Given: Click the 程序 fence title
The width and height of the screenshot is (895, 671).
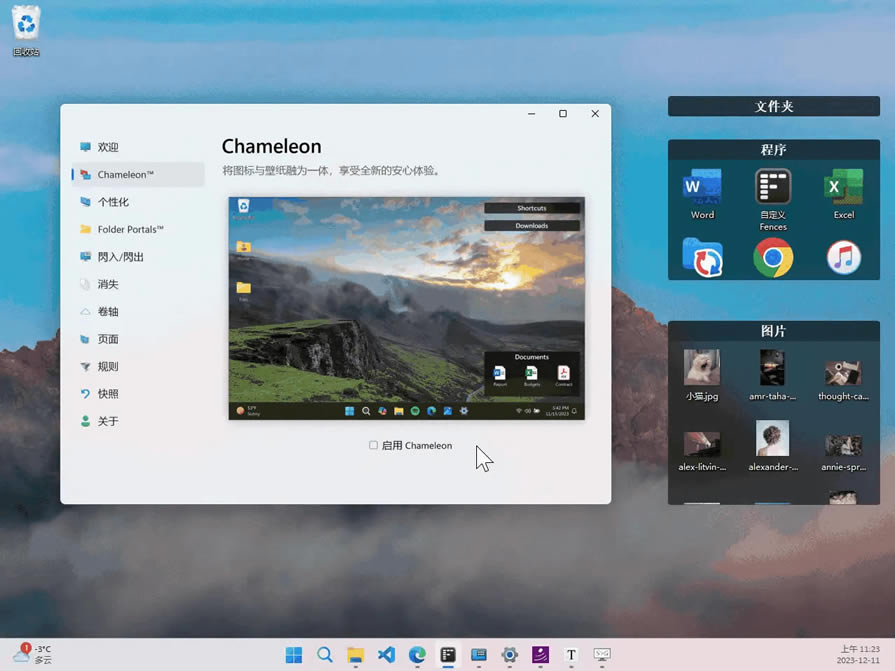Looking at the screenshot, I should click(774, 149).
